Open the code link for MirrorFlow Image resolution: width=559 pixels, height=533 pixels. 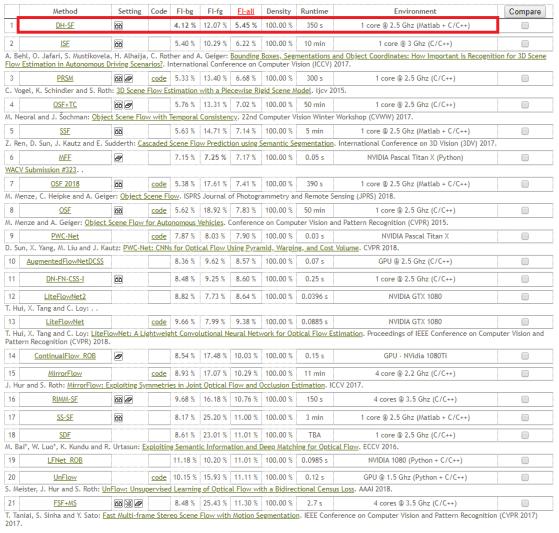(159, 373)
